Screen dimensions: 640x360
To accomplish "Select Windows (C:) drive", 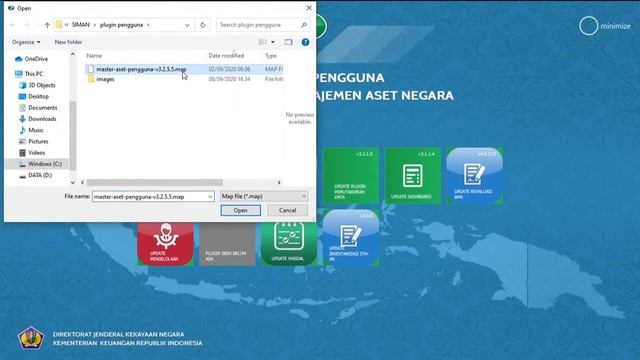I will click(x=40, y=164).
